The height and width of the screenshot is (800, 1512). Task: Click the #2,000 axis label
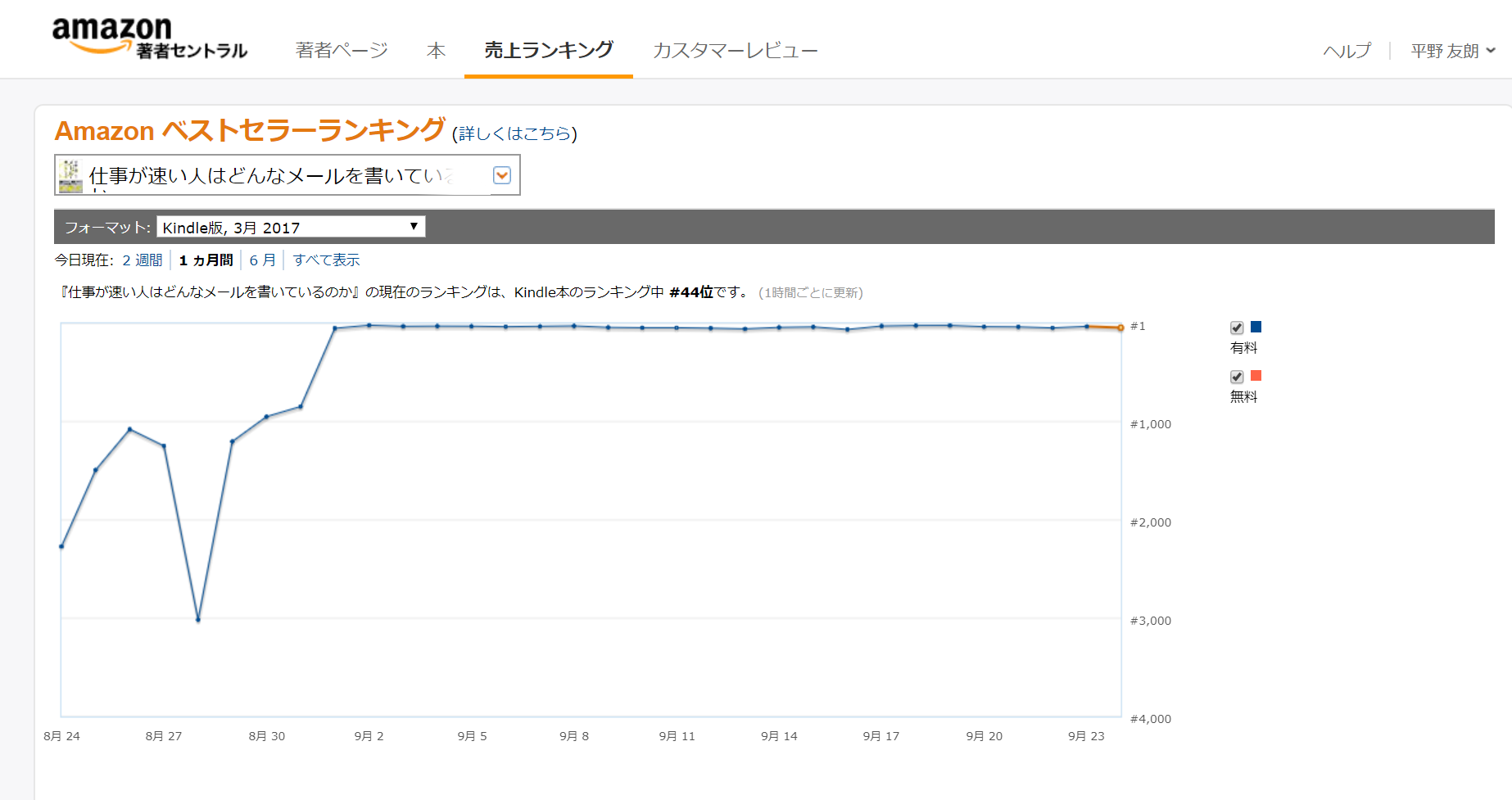pyautogui.click(x=1151, y=522)
